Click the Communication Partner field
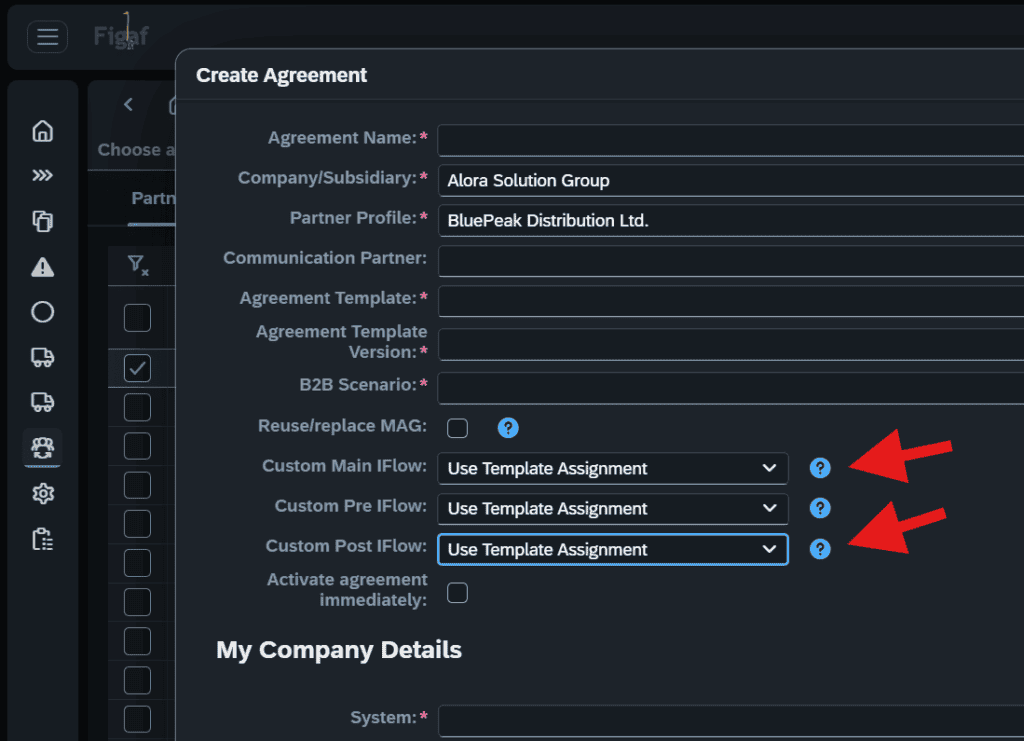This screenshot has height=741, width=1024. 731,261
